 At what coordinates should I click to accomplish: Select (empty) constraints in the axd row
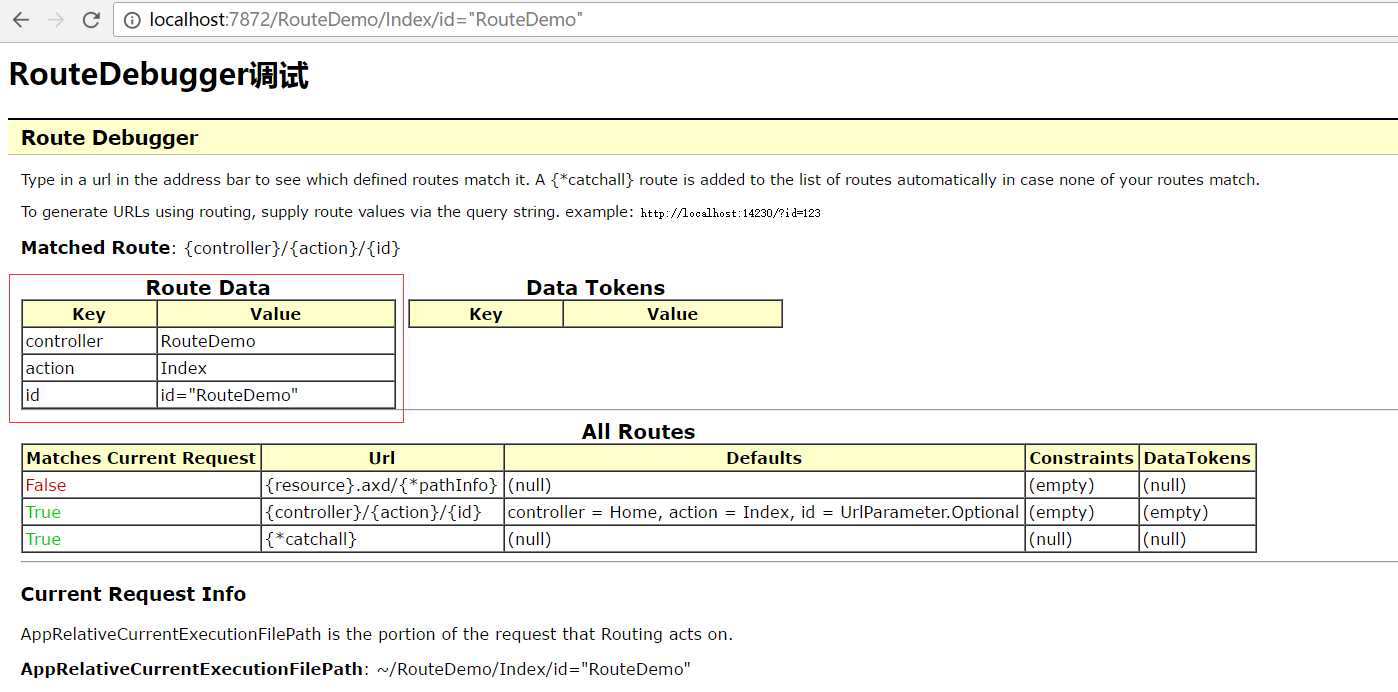[1082, 485]
